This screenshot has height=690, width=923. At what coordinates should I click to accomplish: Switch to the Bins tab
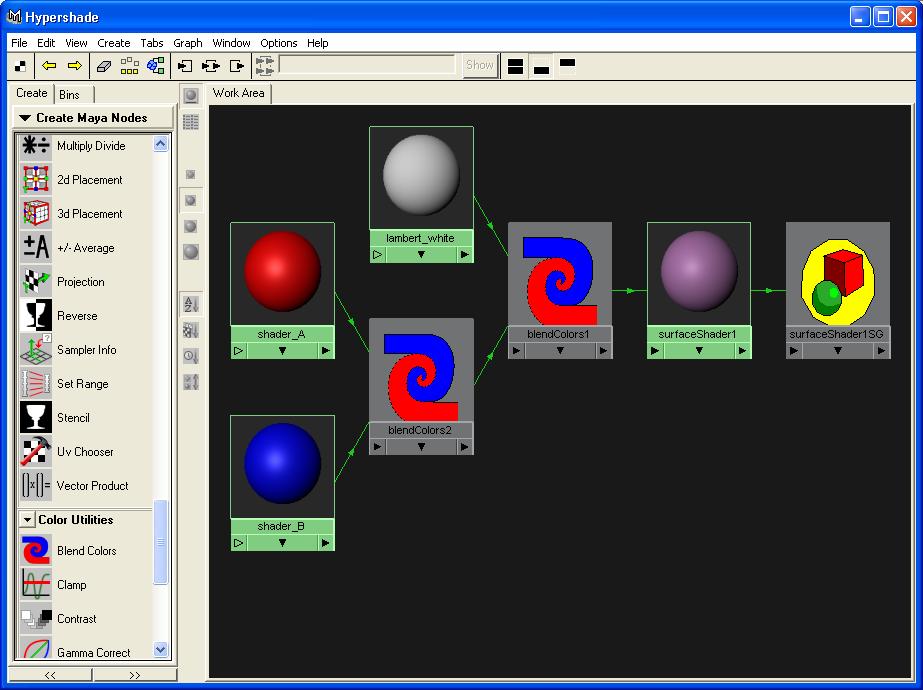(69, 94)
